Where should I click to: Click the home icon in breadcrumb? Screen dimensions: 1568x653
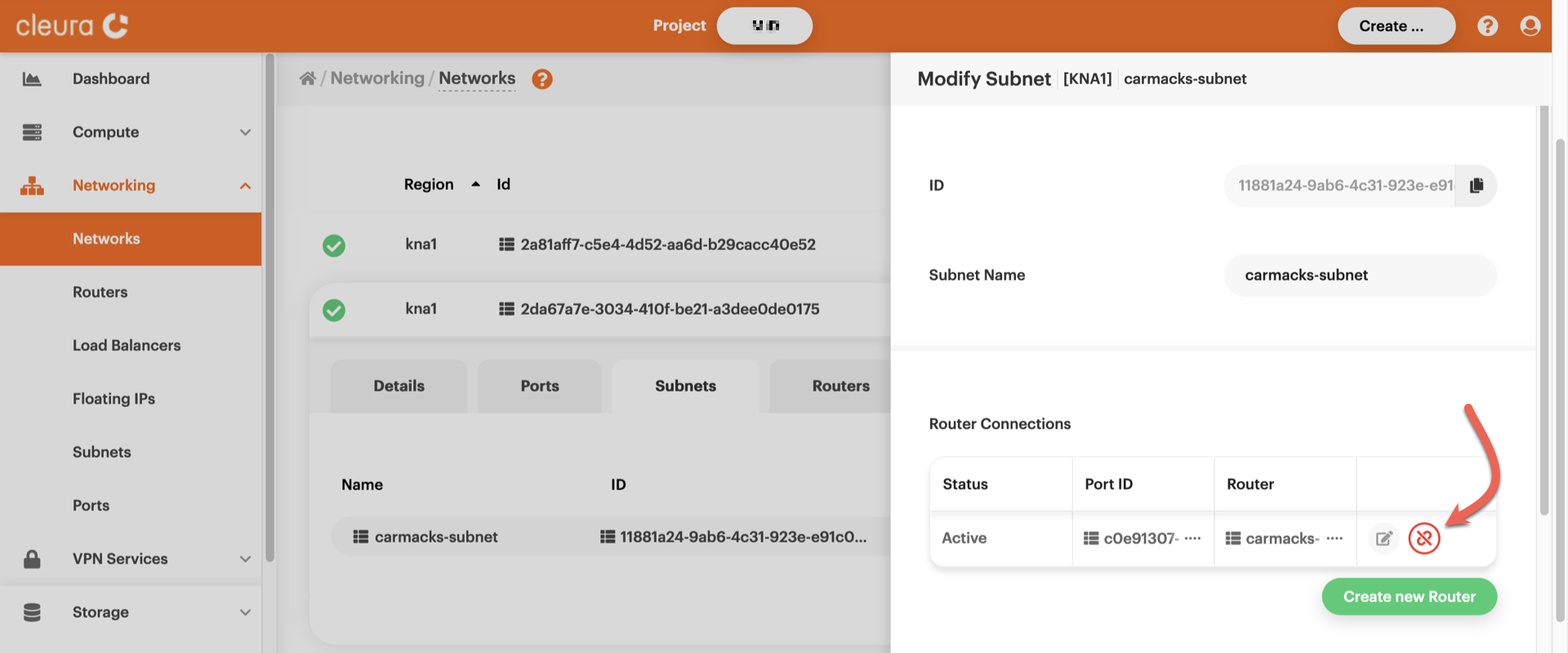tap(307, 78)
